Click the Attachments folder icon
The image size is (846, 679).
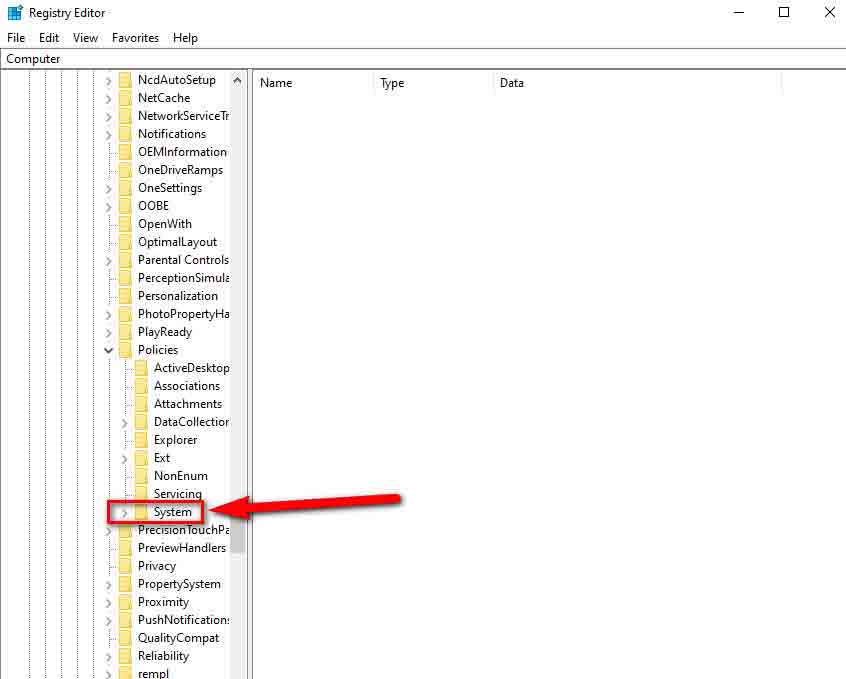pyautogui.click(x=141, y=404)
